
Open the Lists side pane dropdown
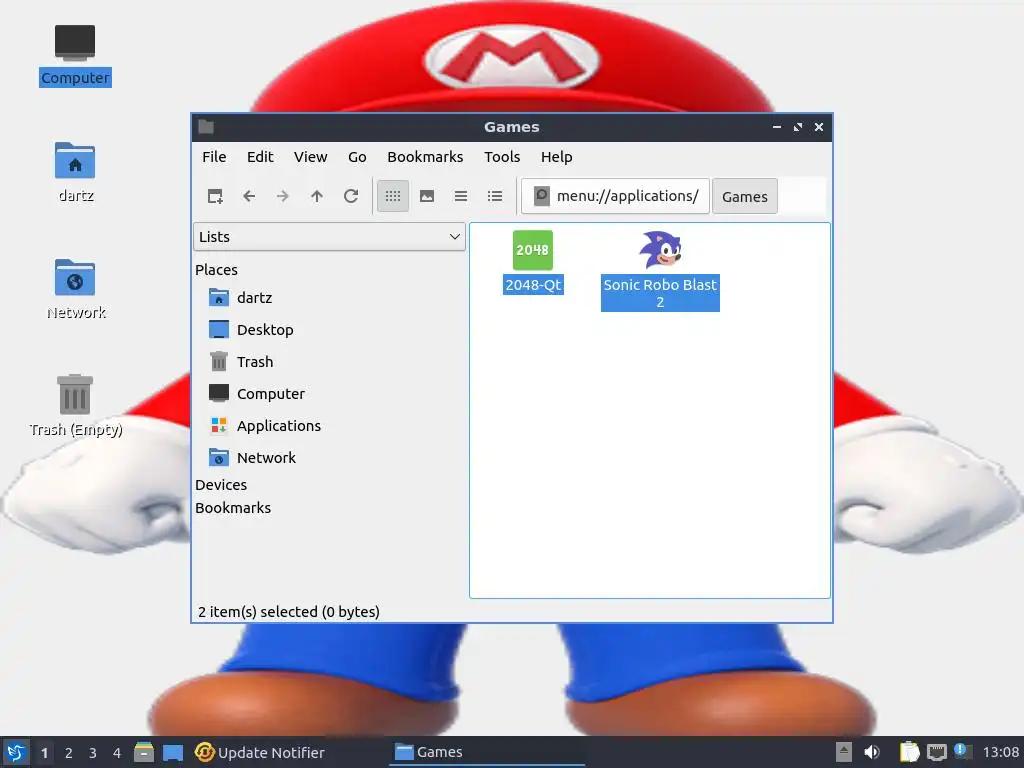(x=329, y=236)
